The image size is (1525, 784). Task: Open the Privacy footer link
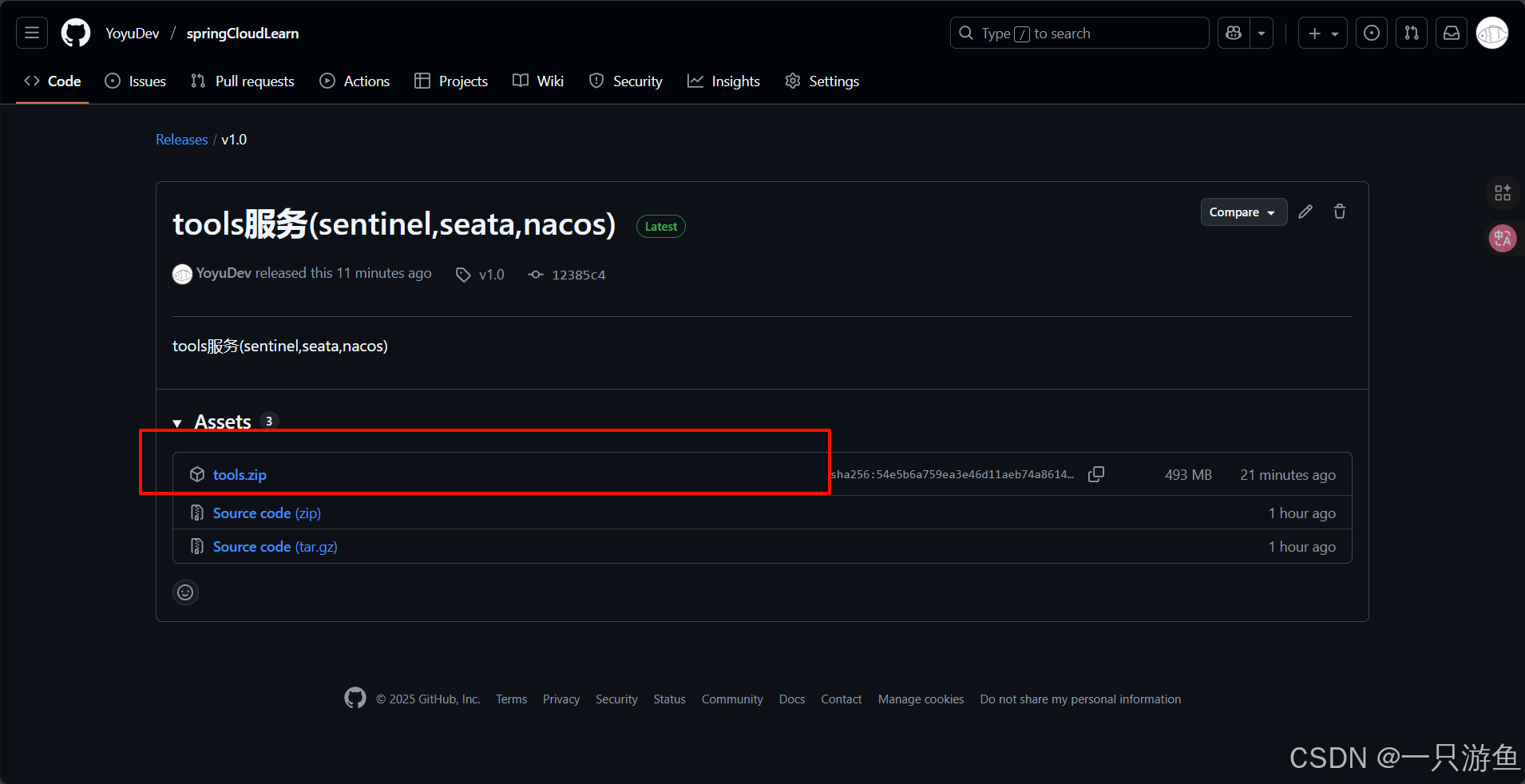pos(561,699)
